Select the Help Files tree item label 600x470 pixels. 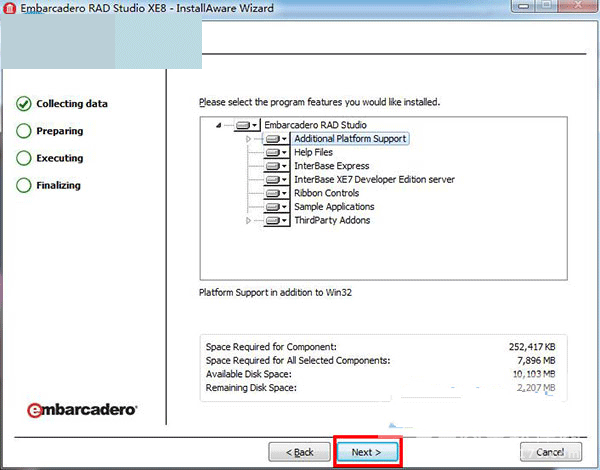coord(313,152)
